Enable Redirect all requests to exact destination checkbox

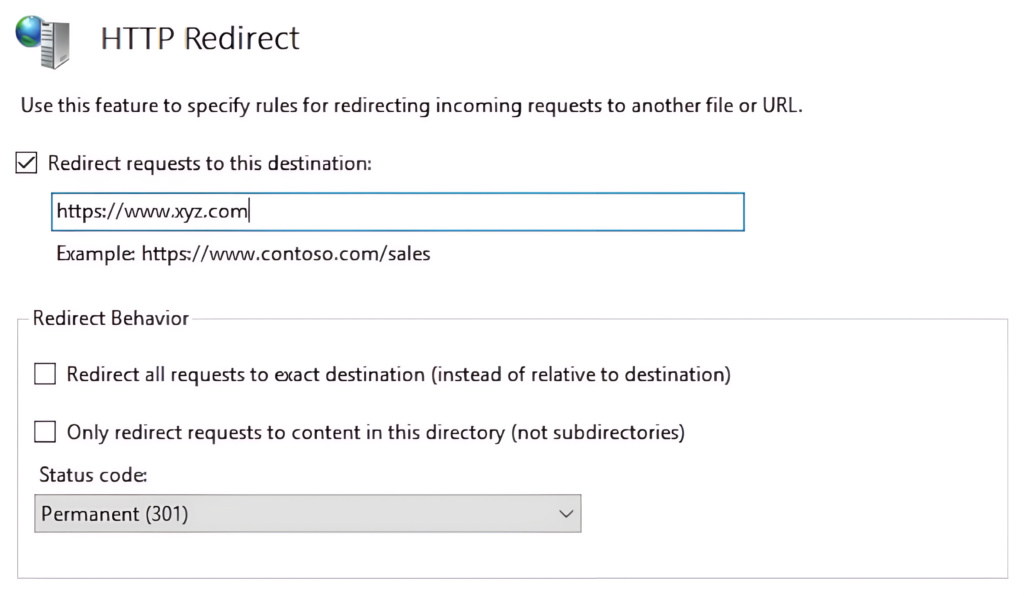point(45,374)
